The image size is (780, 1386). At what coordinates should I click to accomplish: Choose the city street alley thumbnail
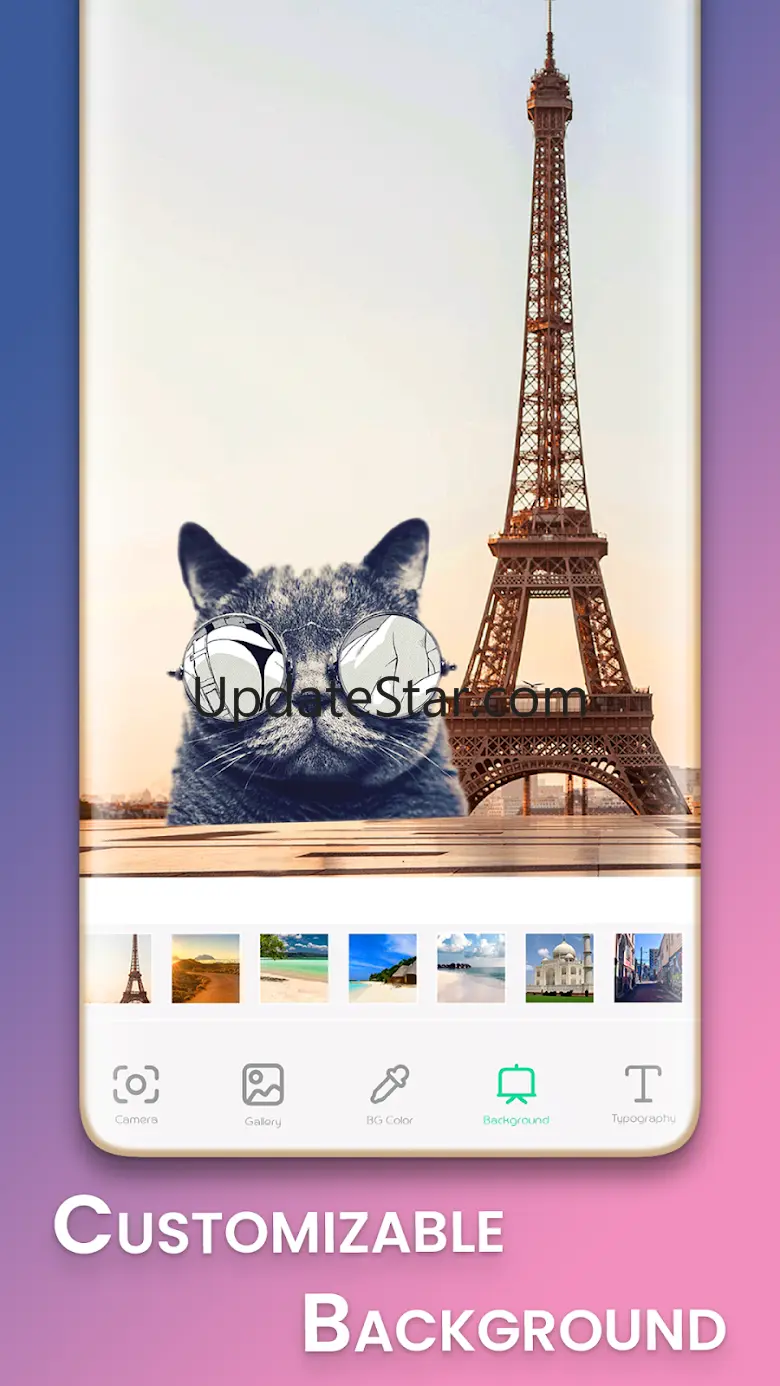[x=648, y=968]
